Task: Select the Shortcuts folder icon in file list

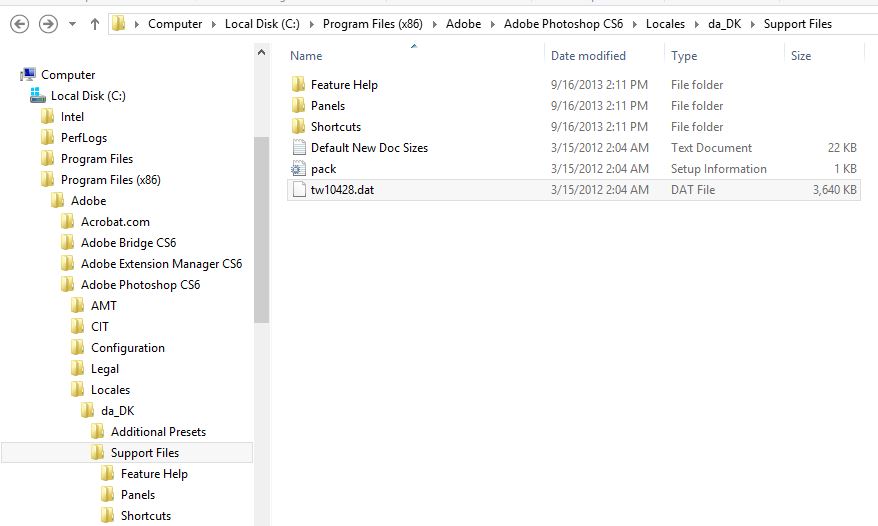Action: [298, 127]
